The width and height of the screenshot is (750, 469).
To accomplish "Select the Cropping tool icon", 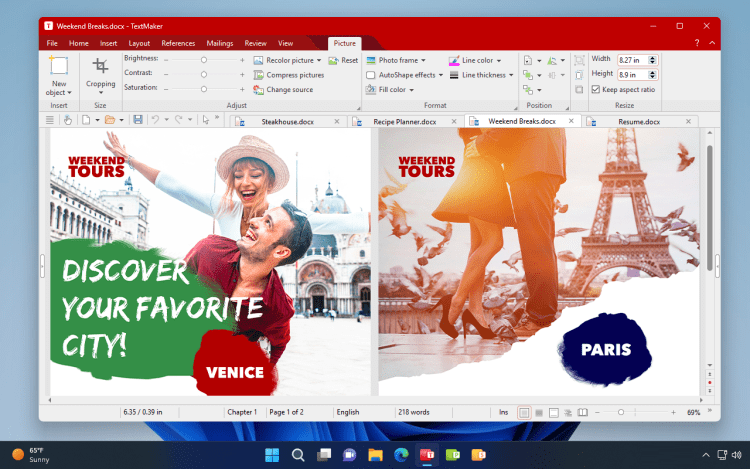I will tap(100, 66).
